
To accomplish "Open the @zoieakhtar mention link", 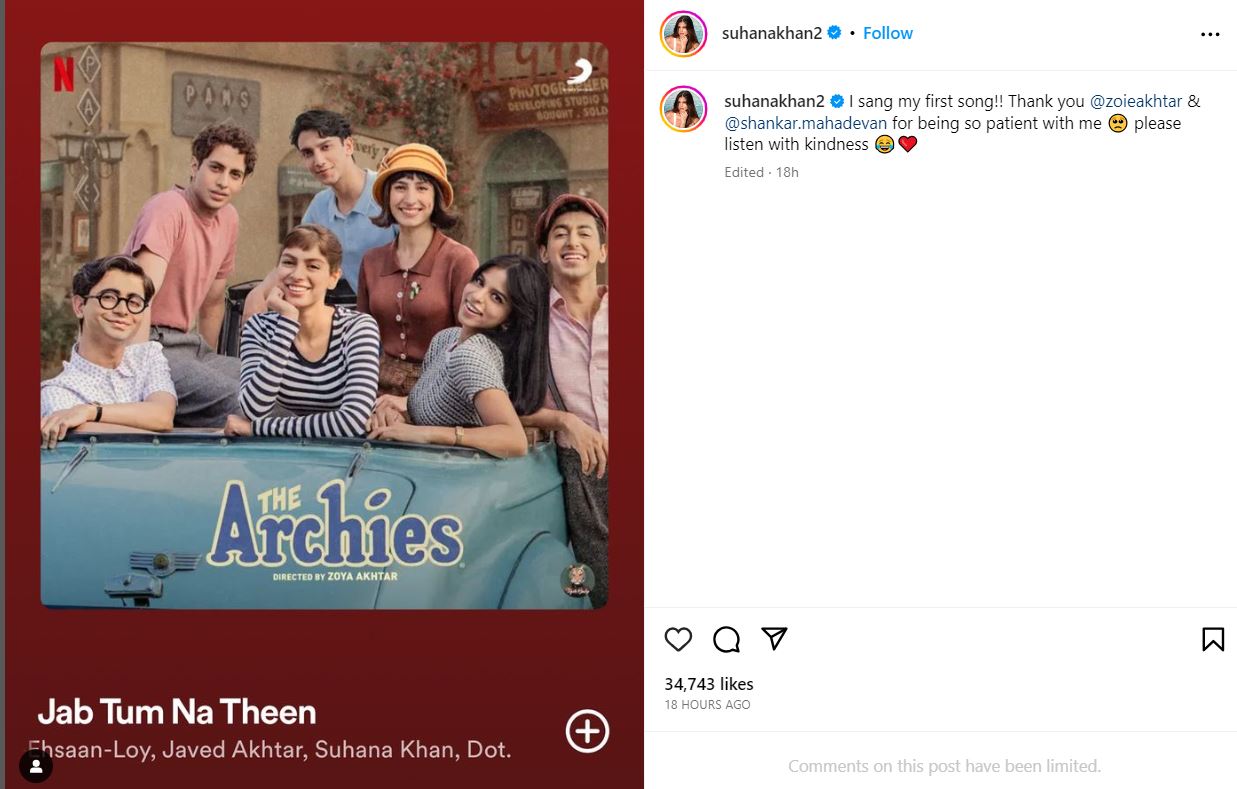I will pos(1136,101).
